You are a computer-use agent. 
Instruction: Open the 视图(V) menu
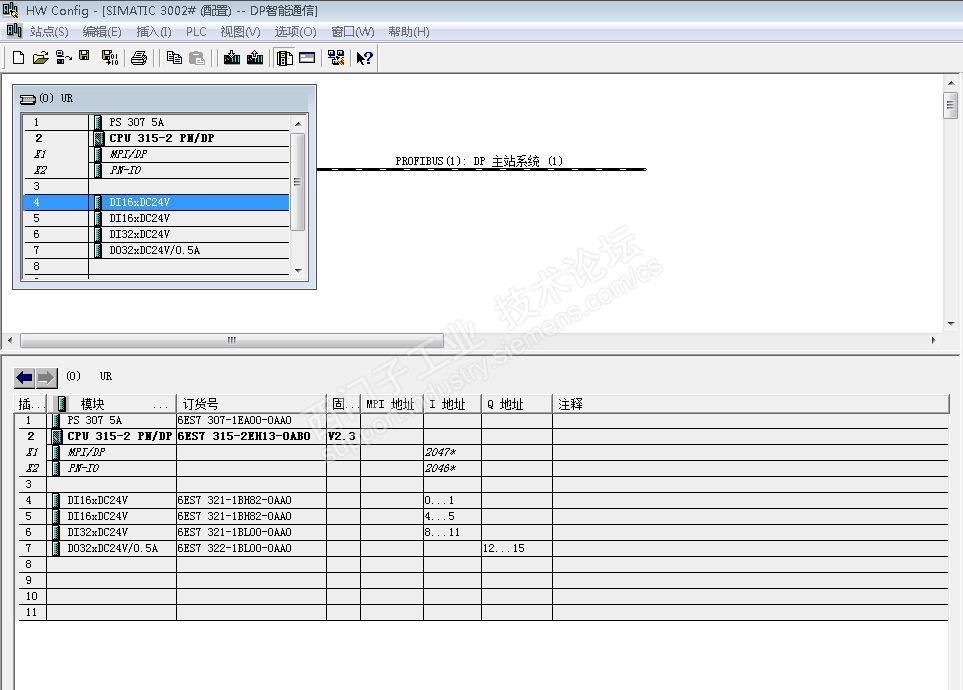pyautogui.click(x=240, y=31)
